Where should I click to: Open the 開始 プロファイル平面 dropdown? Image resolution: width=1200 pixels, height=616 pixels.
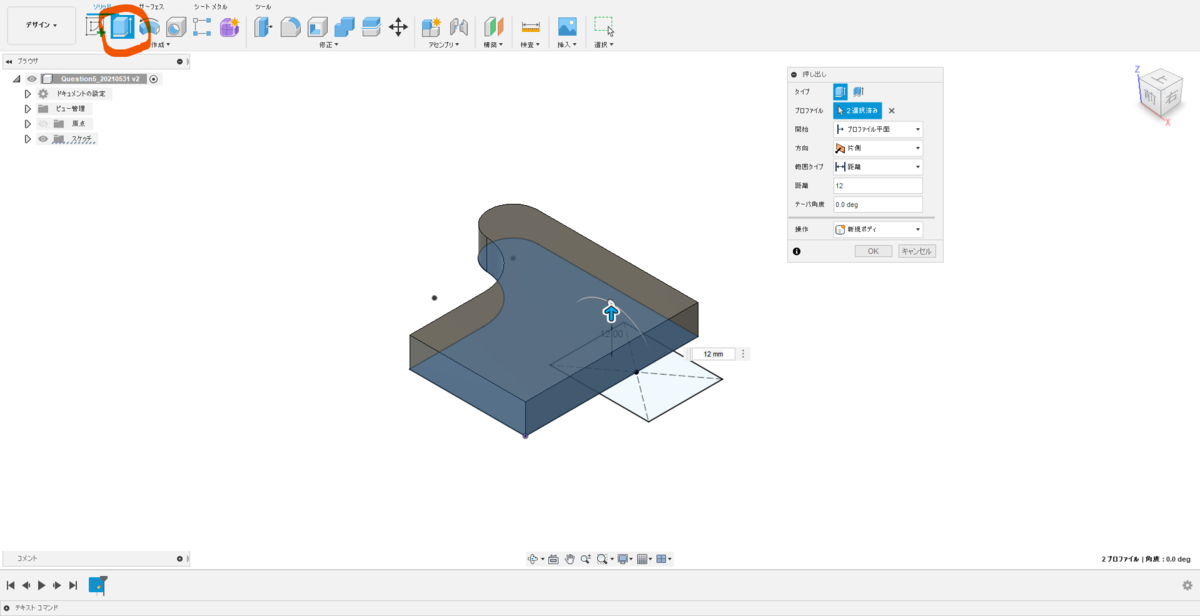click(877, 129)
